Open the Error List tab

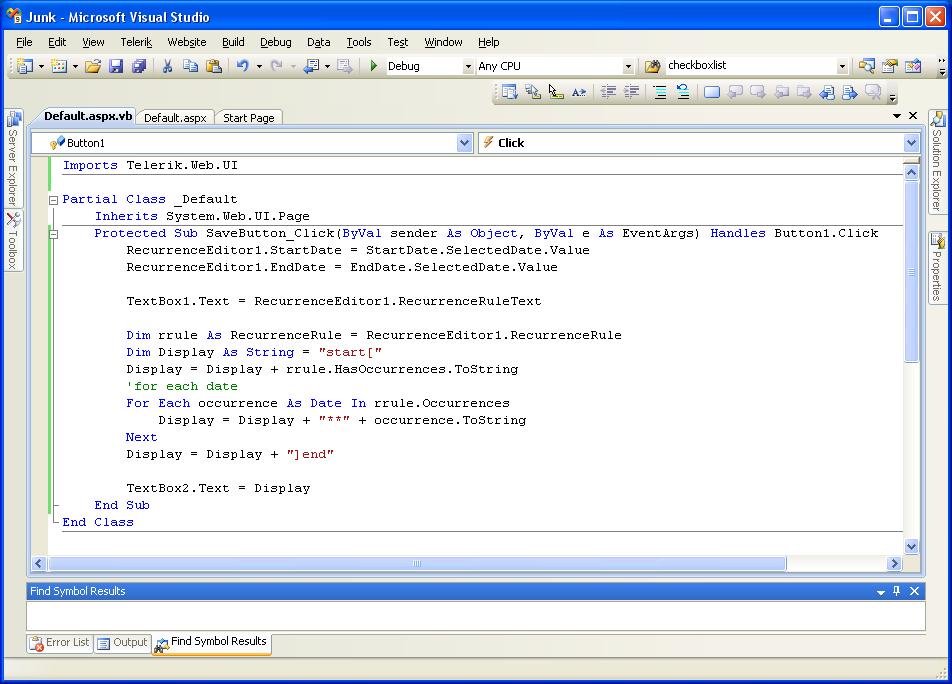pos(60,643)
